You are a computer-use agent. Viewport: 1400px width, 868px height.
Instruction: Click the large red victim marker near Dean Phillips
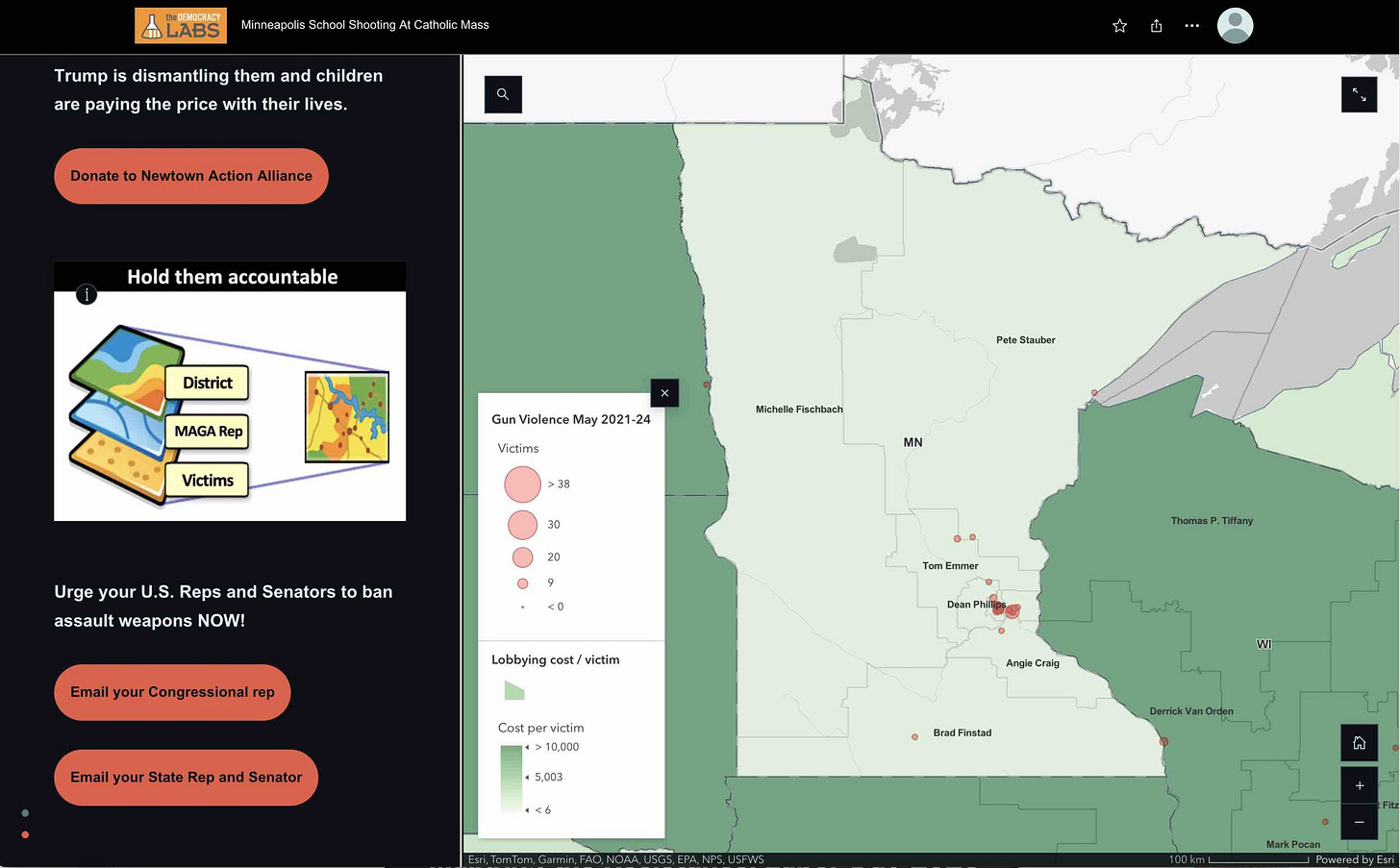pos(1012,609)
